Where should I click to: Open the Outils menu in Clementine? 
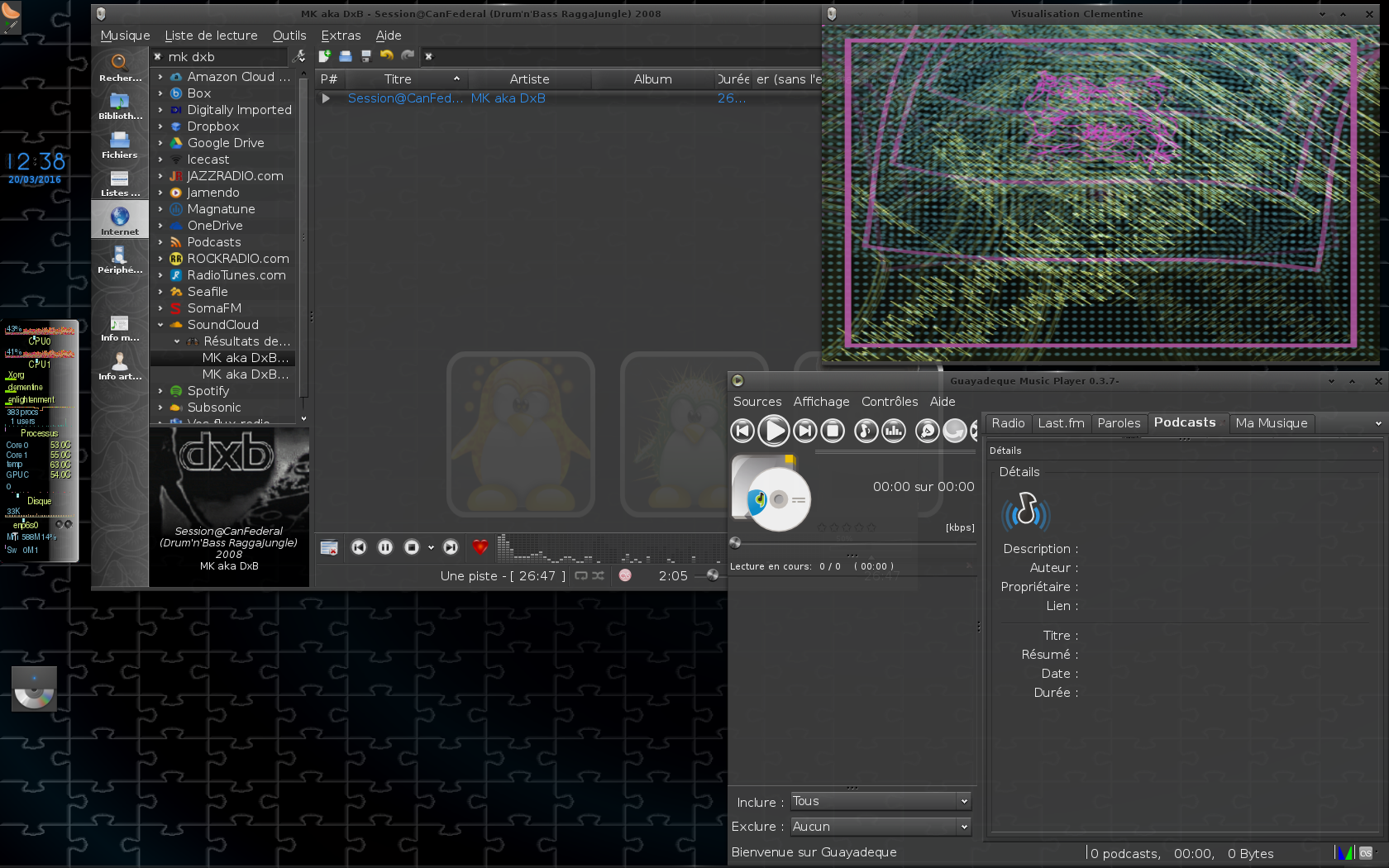(289, 36)
